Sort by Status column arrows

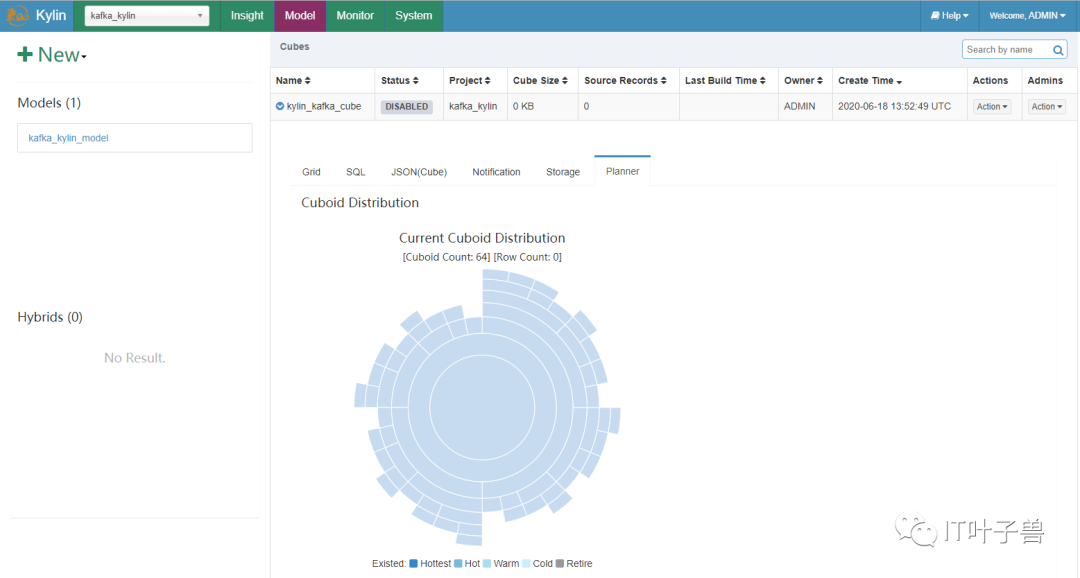tap(415, 81)
